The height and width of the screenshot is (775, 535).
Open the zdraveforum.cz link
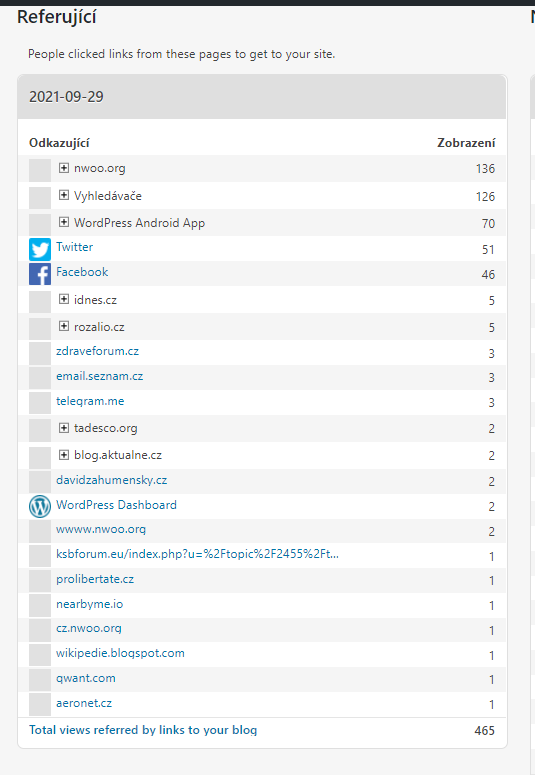[97, 351]
